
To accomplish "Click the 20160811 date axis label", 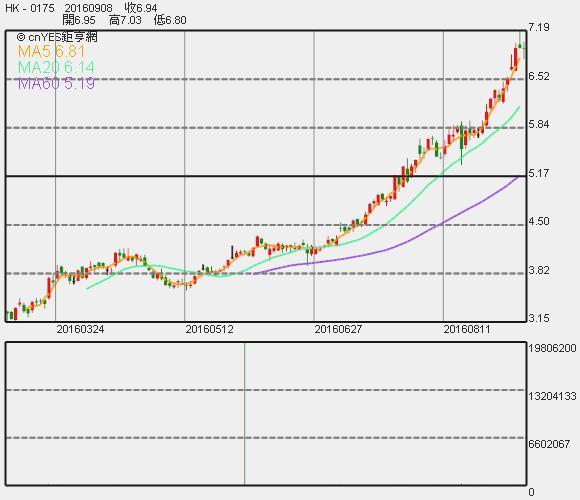I will pos(467,329).
